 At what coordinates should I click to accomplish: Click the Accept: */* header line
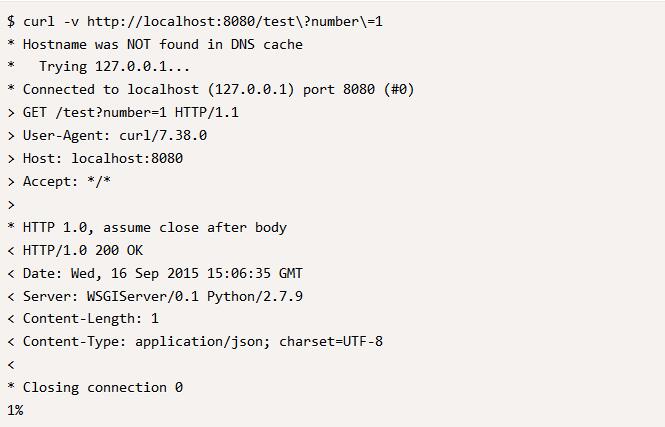[59, 181]
